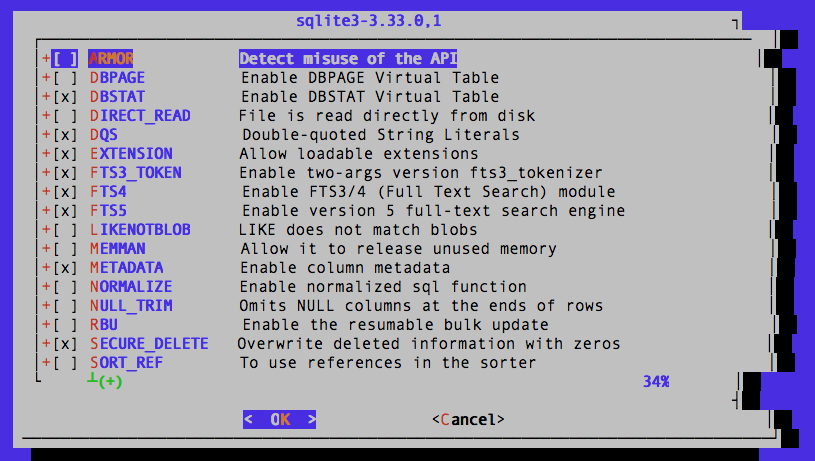The width and height of the screenshot is (815, 461).
Task: Enable the MEMMAN checkbox
Action: tap(64, 249)
